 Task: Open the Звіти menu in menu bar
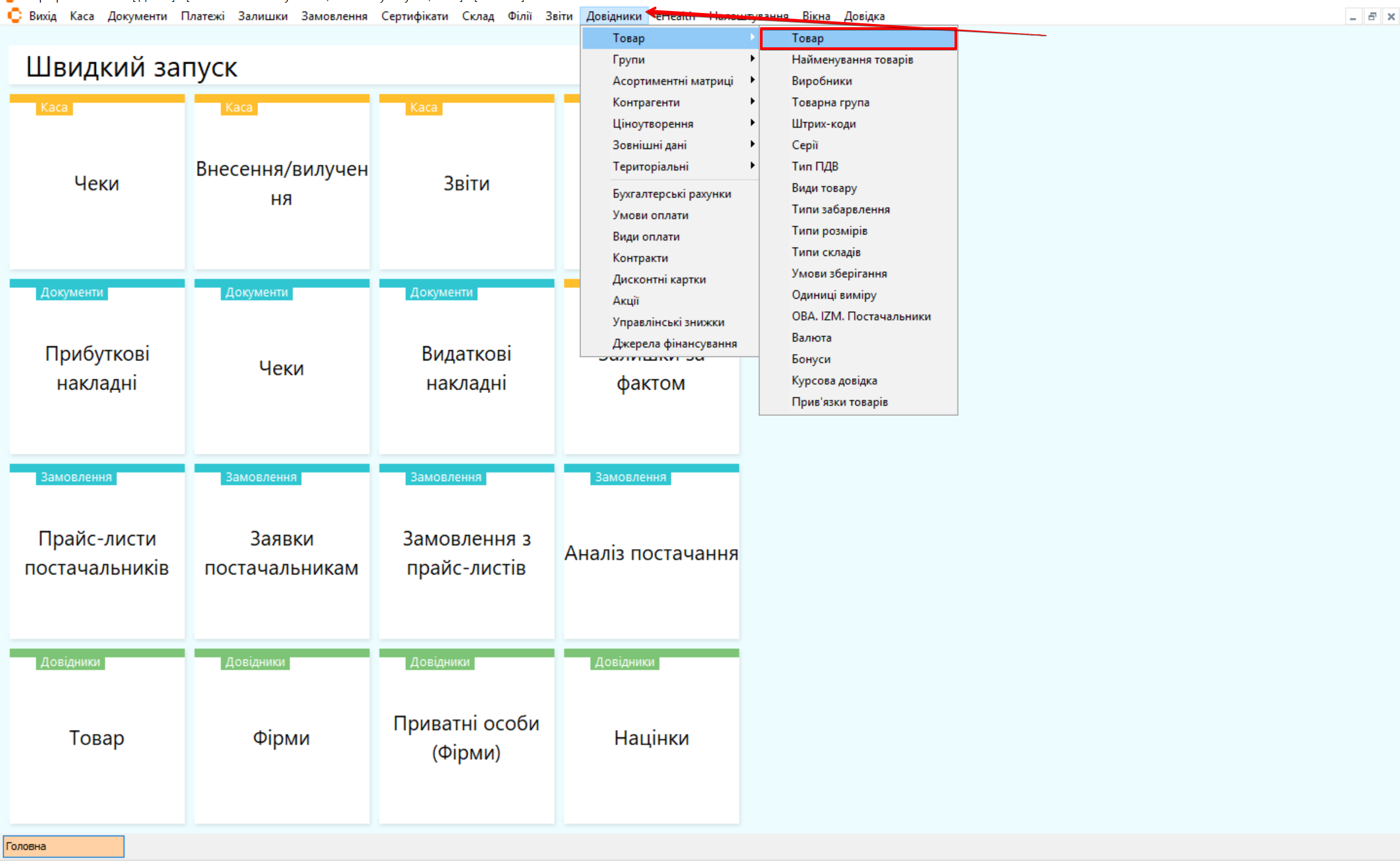point(558,16)
